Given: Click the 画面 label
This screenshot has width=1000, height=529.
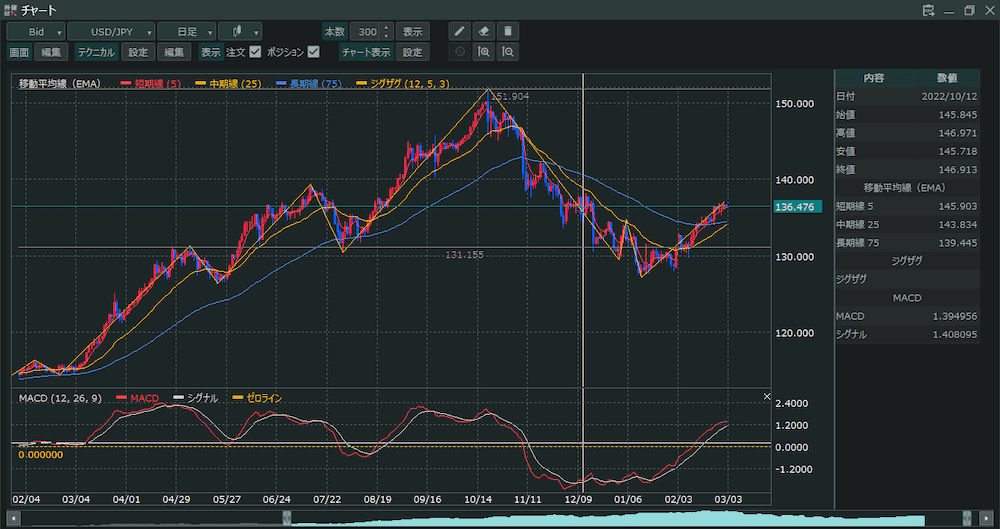Looking at the screenshot, I should (x=19, y=52).
